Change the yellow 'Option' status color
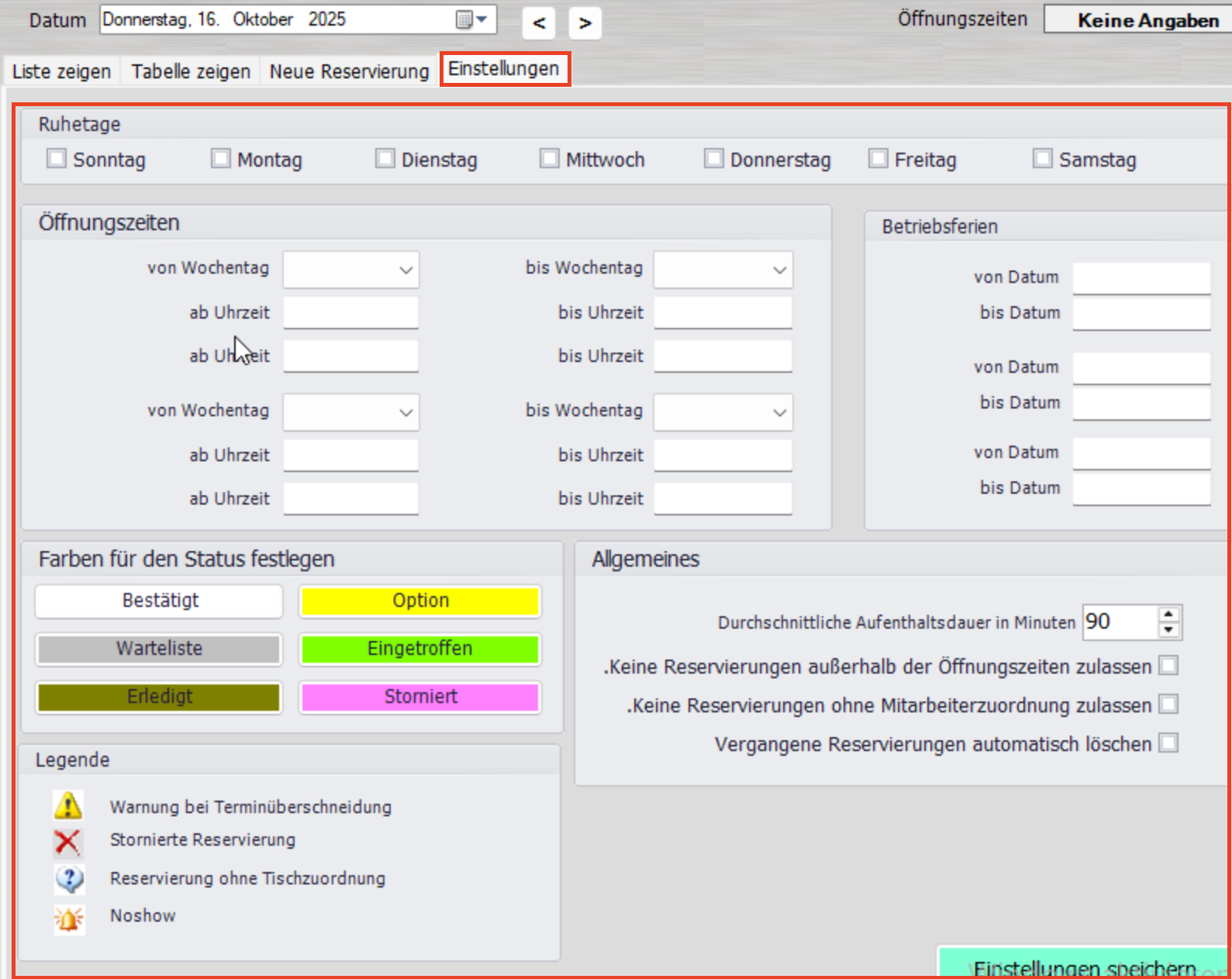This screenshot has height=979, width=1232. tap(420, 602)
